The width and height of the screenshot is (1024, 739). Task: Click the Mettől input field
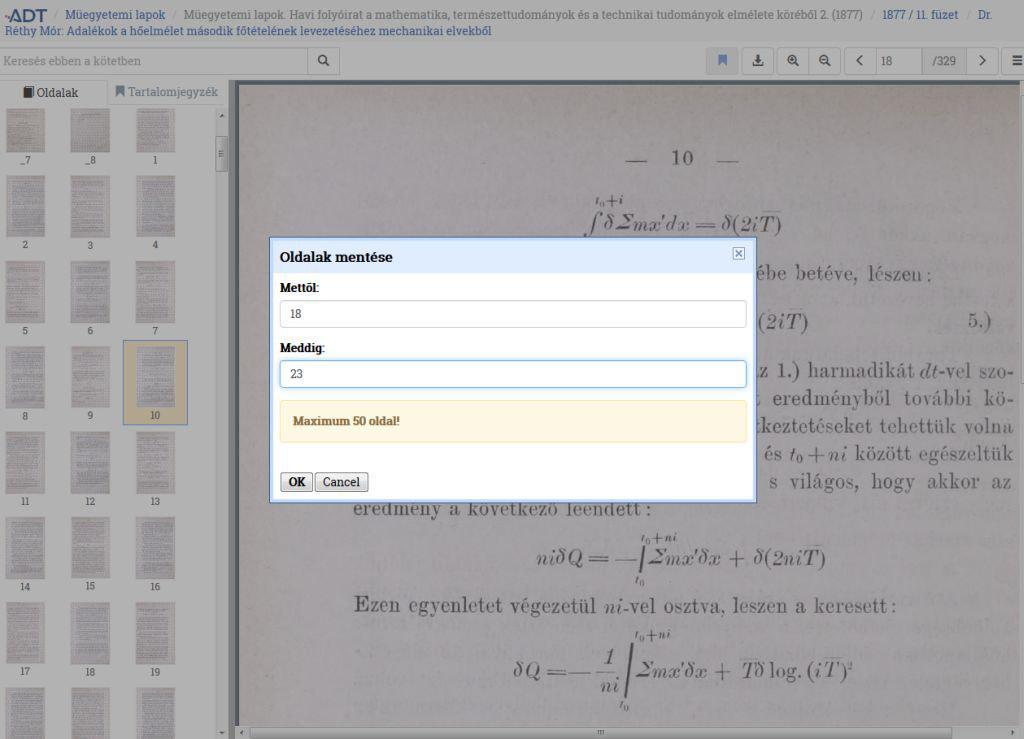(513, 314)
